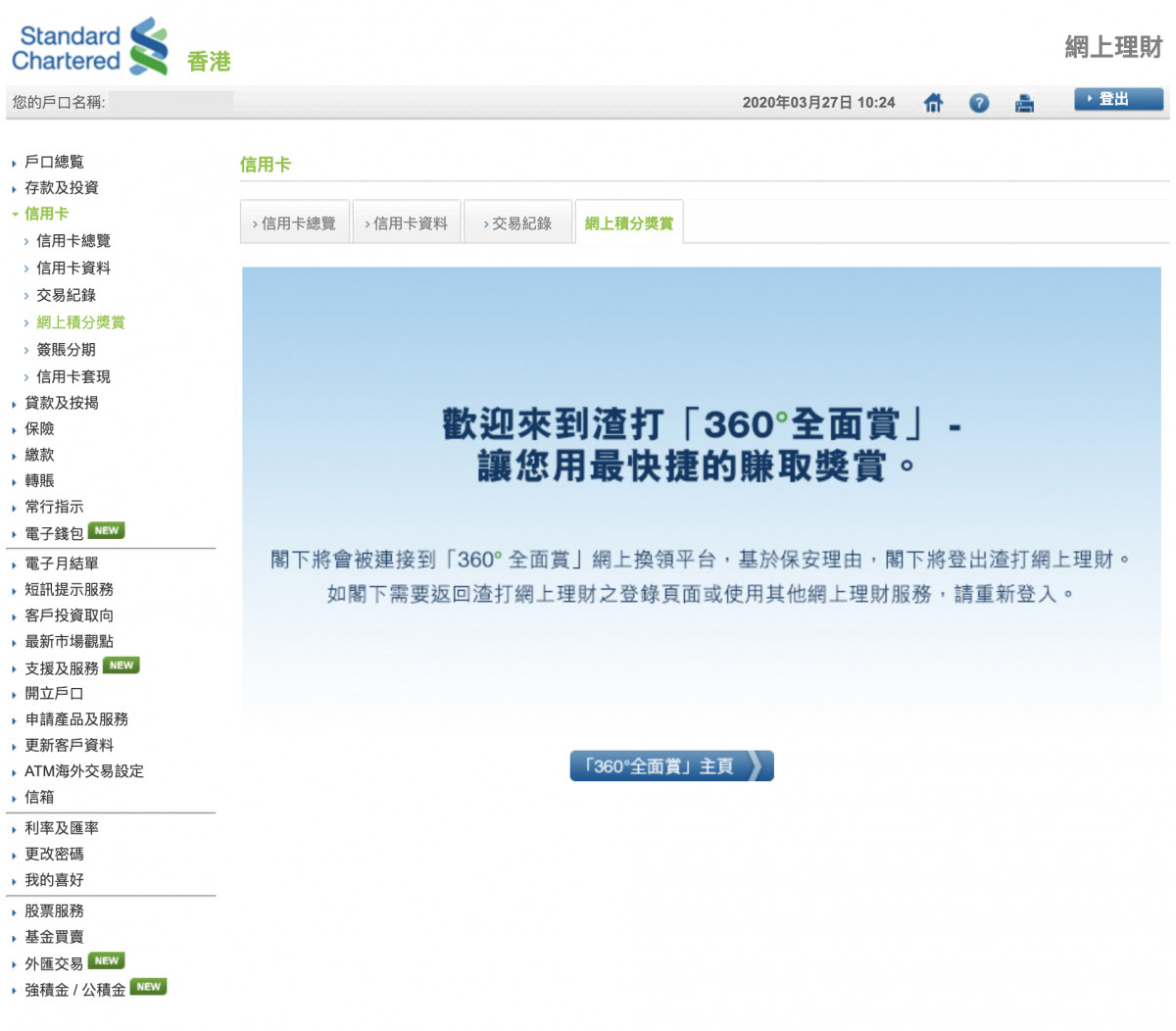Open 客戶投資取向 menu
Viewport: 1176px width, 1031px height.
pos(69,615)
